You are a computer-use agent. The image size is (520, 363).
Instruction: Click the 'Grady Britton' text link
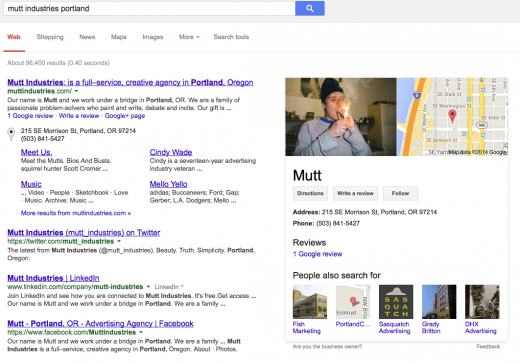[x=431, y=327]
